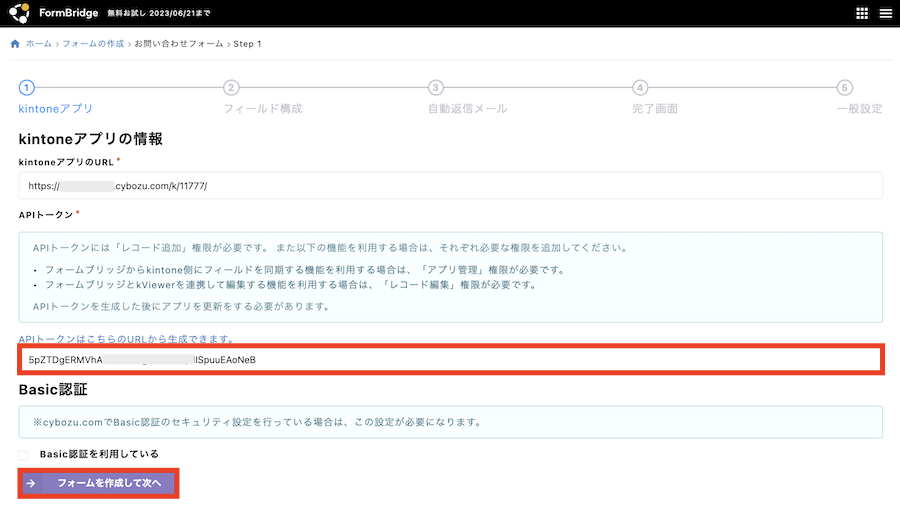Select step 4 circle 完了画面

tap(640, 88)
